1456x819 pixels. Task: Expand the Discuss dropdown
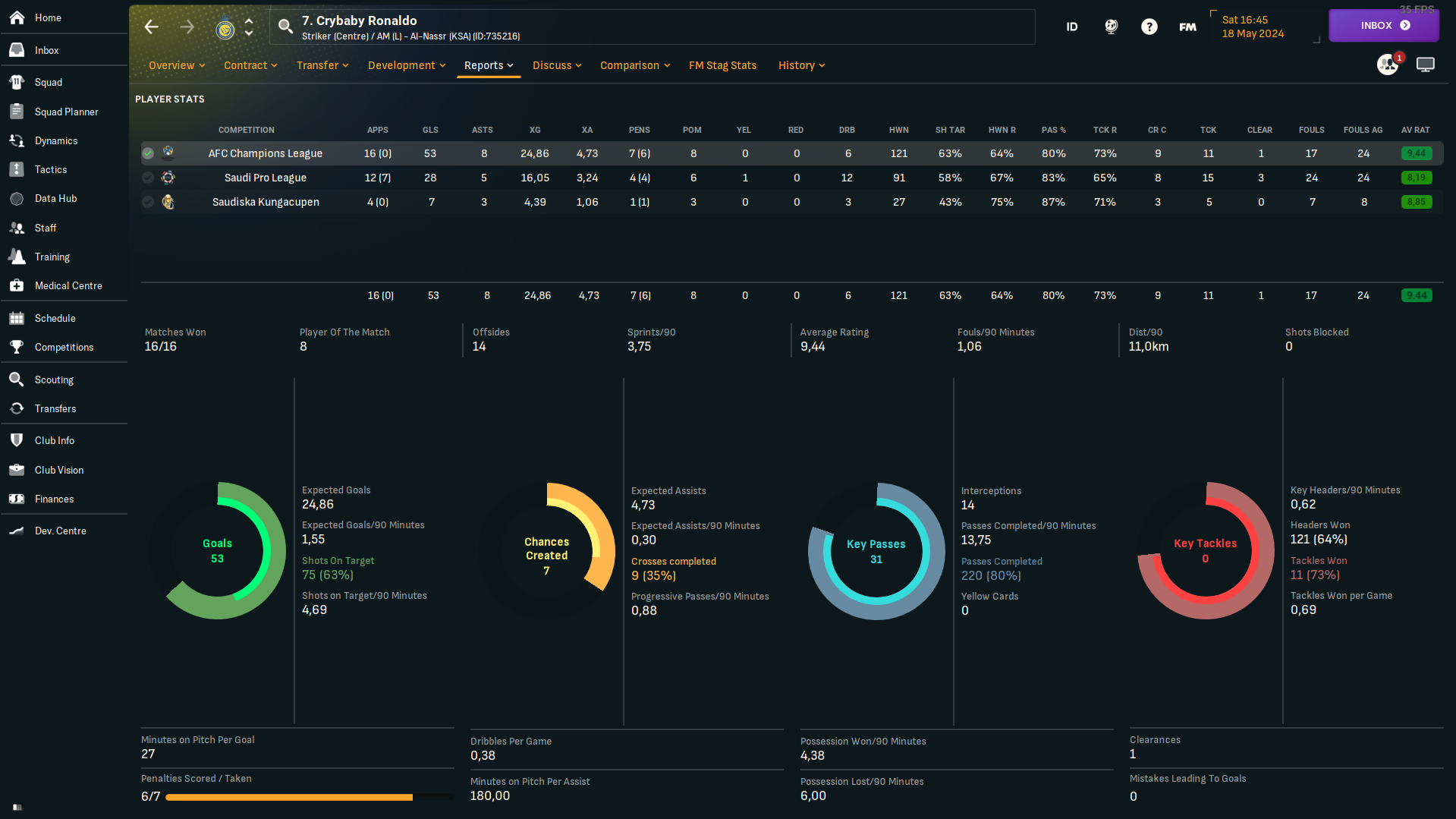(x=557, y=65)
